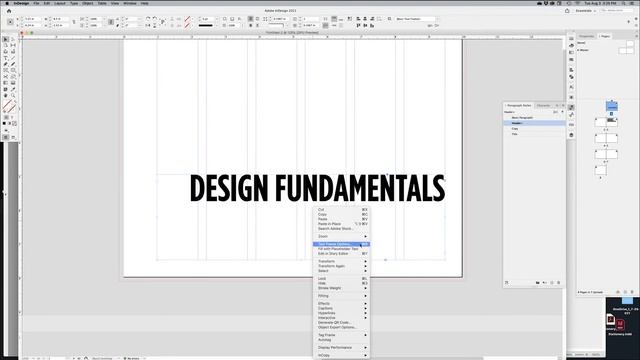Choose Fill with Placeholder Text
Screen dimensions: 640x360
342,249
